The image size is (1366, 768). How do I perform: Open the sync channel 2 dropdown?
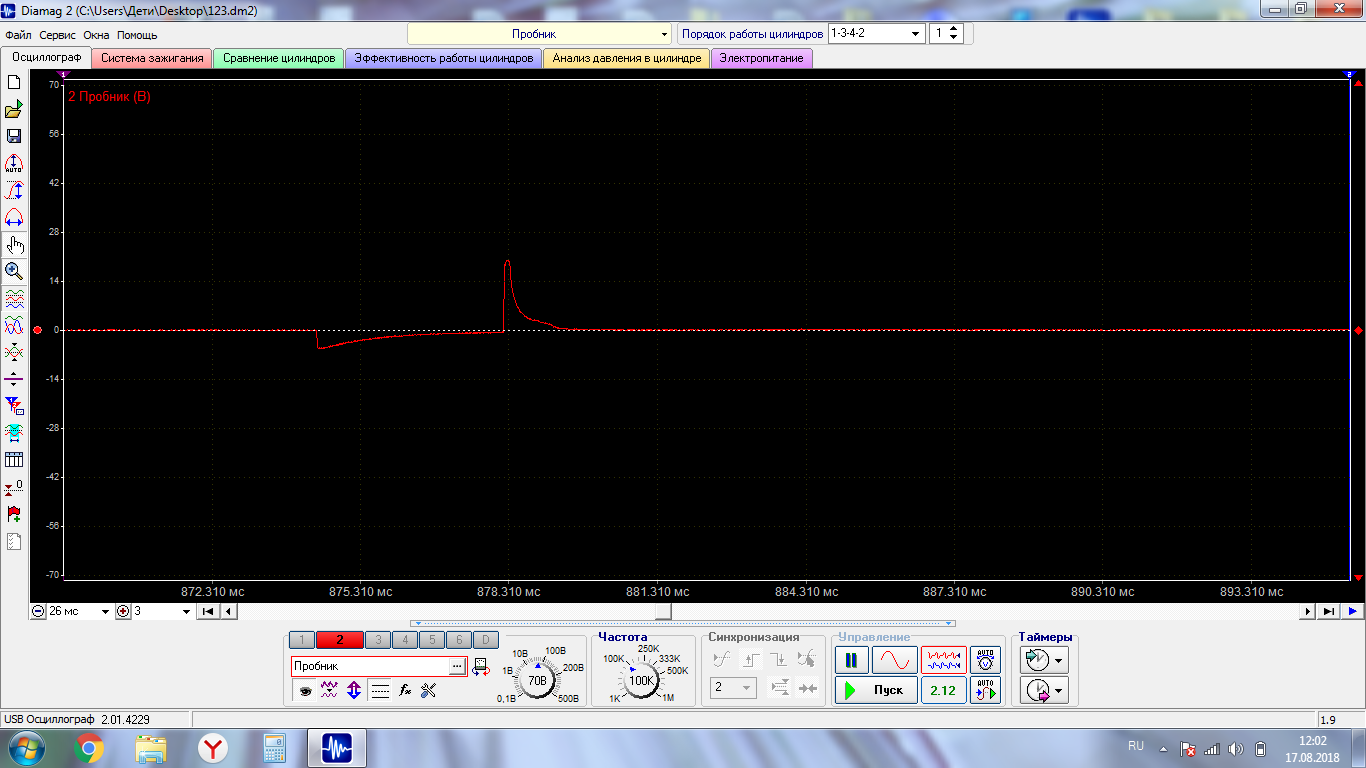coord(733,688)
